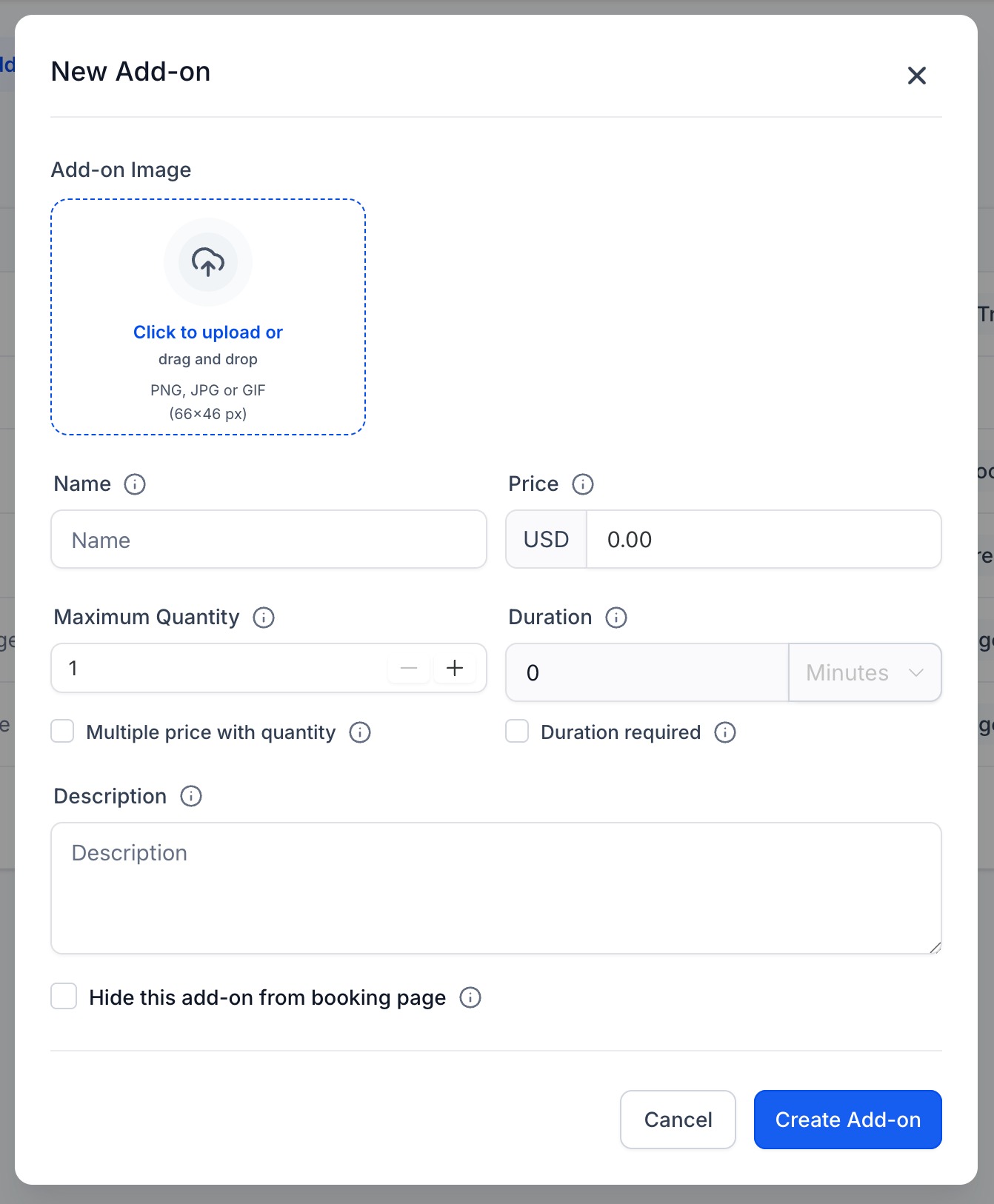Show the Maximum Quantity info tooltip icon
Screen dimensions: 994x1204
click(x=264, y=618)
